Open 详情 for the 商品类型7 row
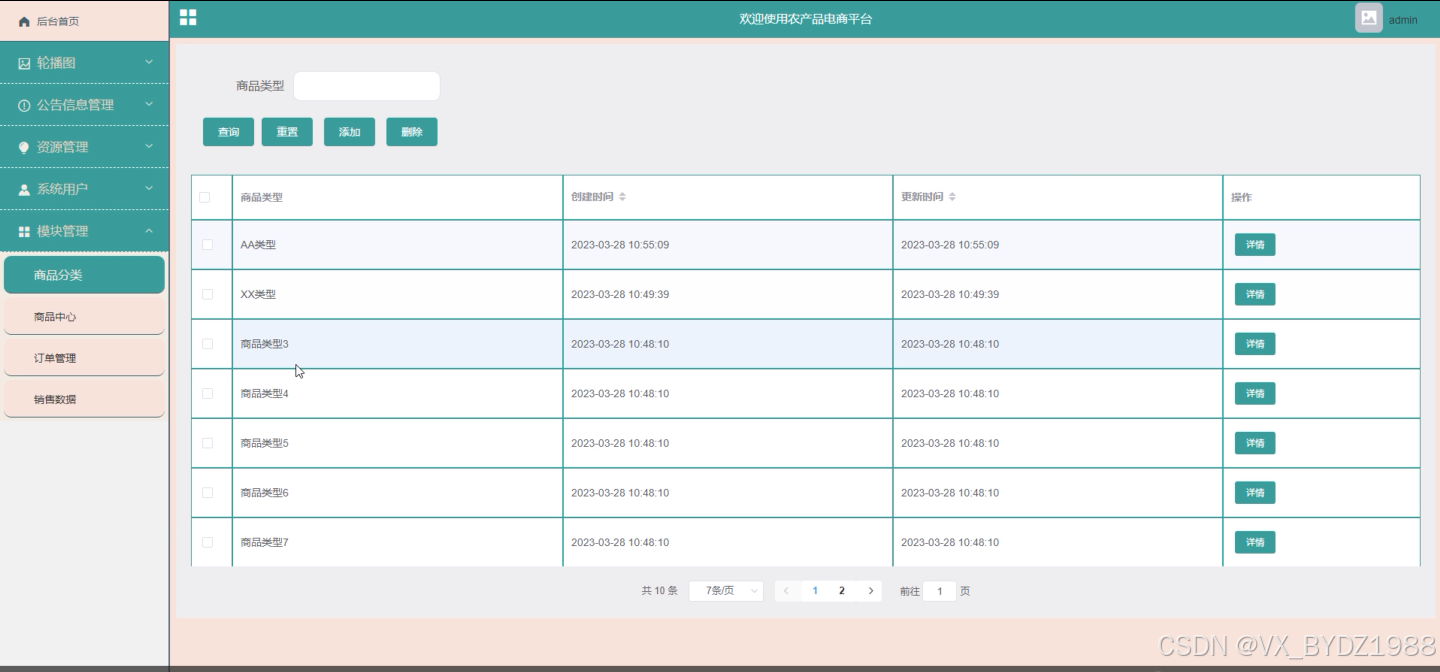Image resolution: width=1440 pixels, height=672 pixels. click(1255, 542)
